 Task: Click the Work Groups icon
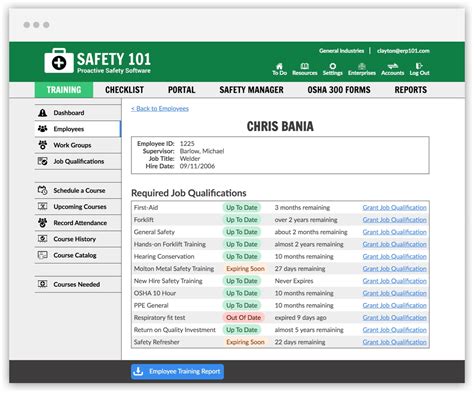pos(43,145)
